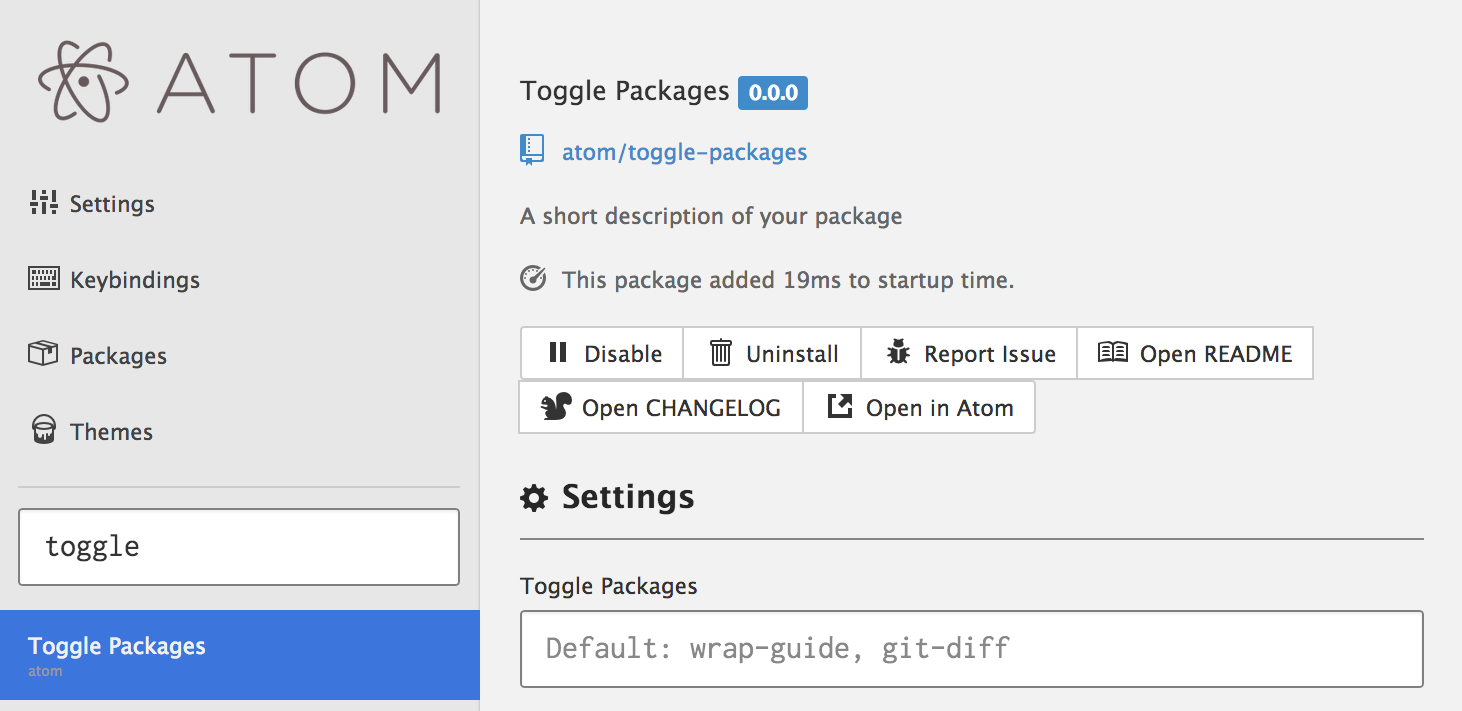Open the Settings panel in sidebar
The image size is (1462, 711).
click(92, 204)
